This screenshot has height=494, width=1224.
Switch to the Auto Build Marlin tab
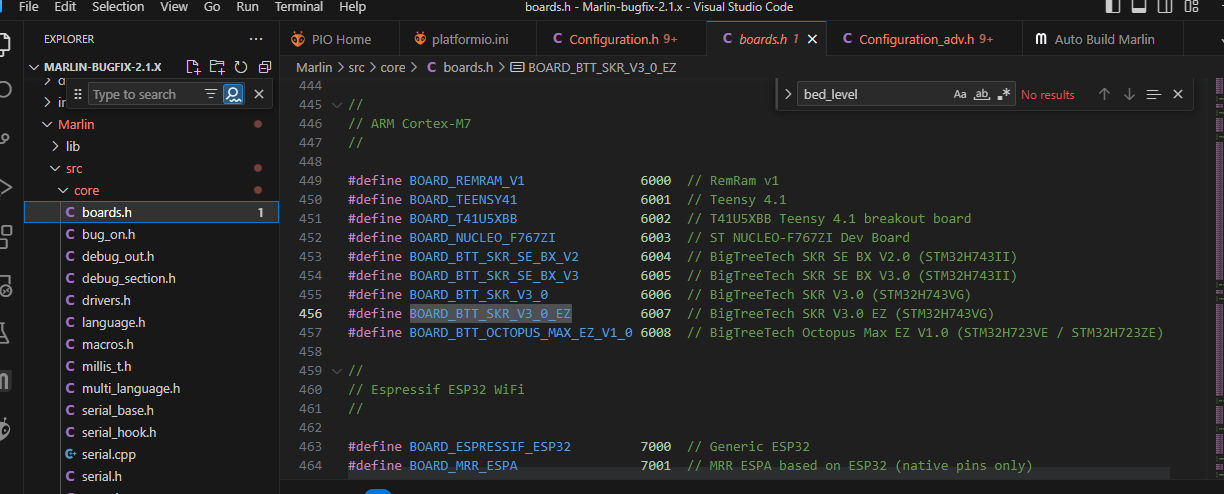click(1104, 40)
